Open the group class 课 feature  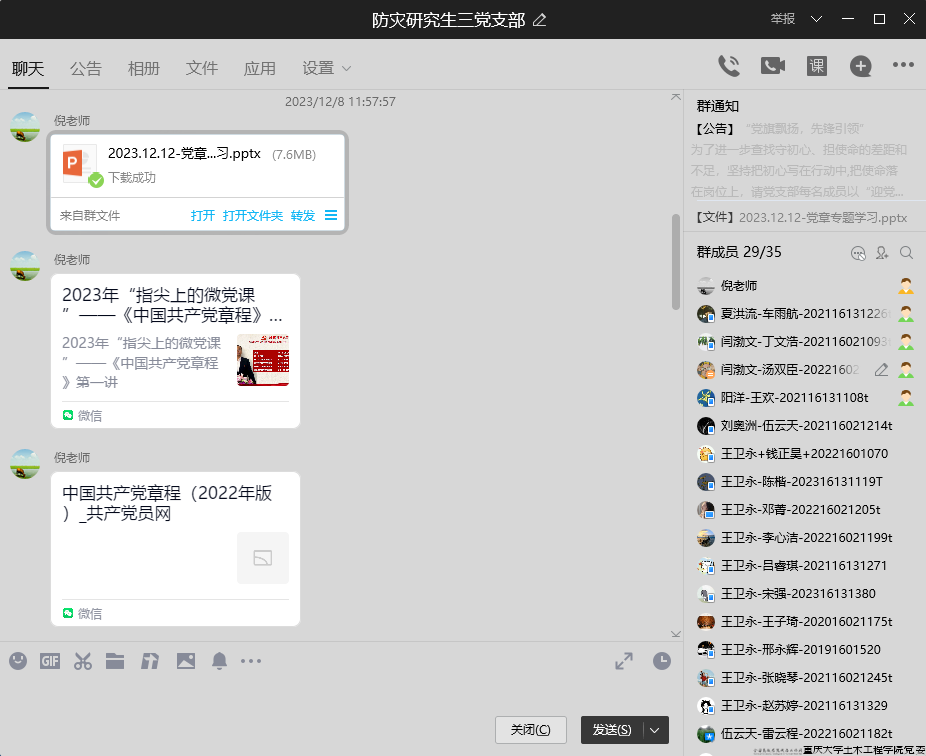pos(815,65)
